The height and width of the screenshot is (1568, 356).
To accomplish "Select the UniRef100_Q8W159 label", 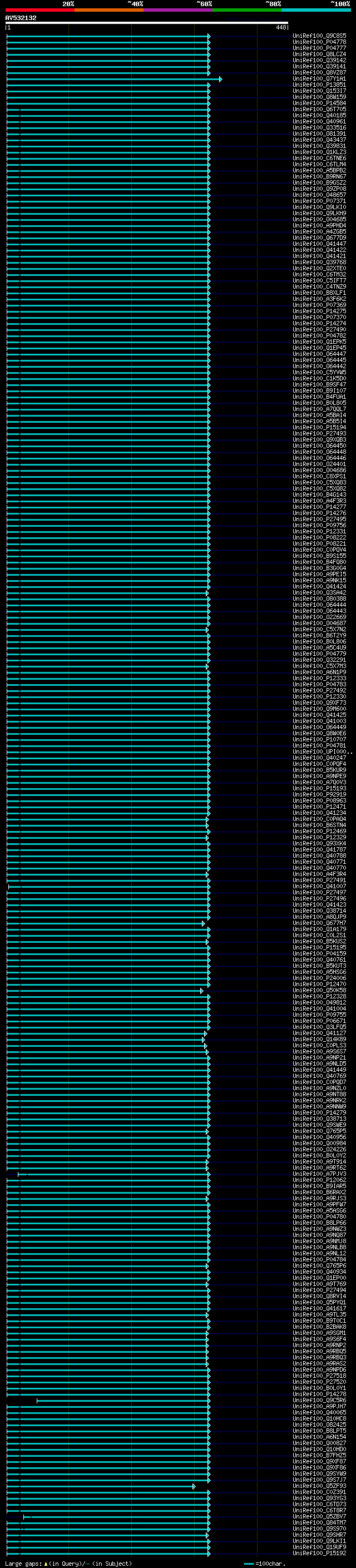I will (319, 97).
